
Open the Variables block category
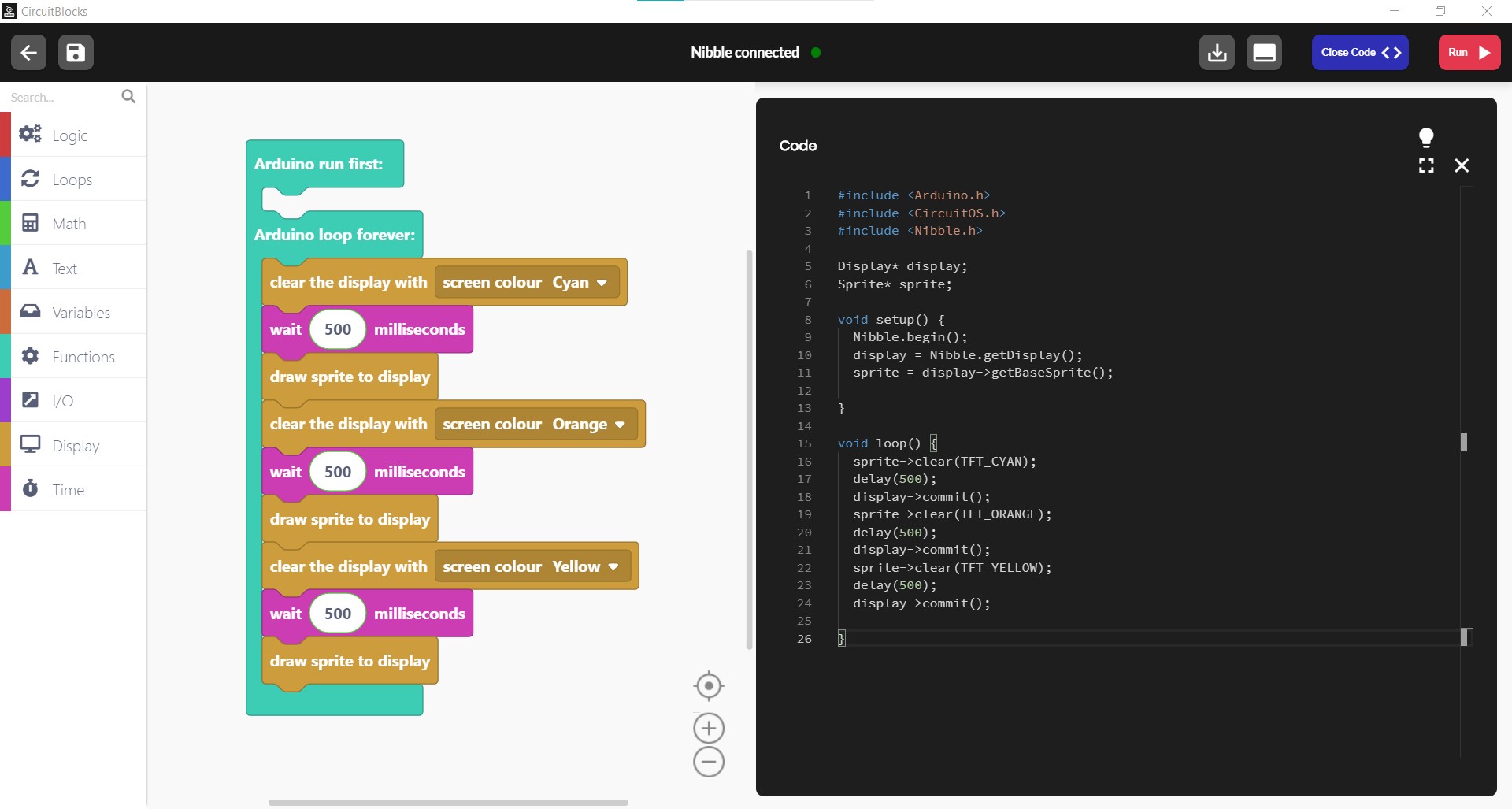pos(73,312)
